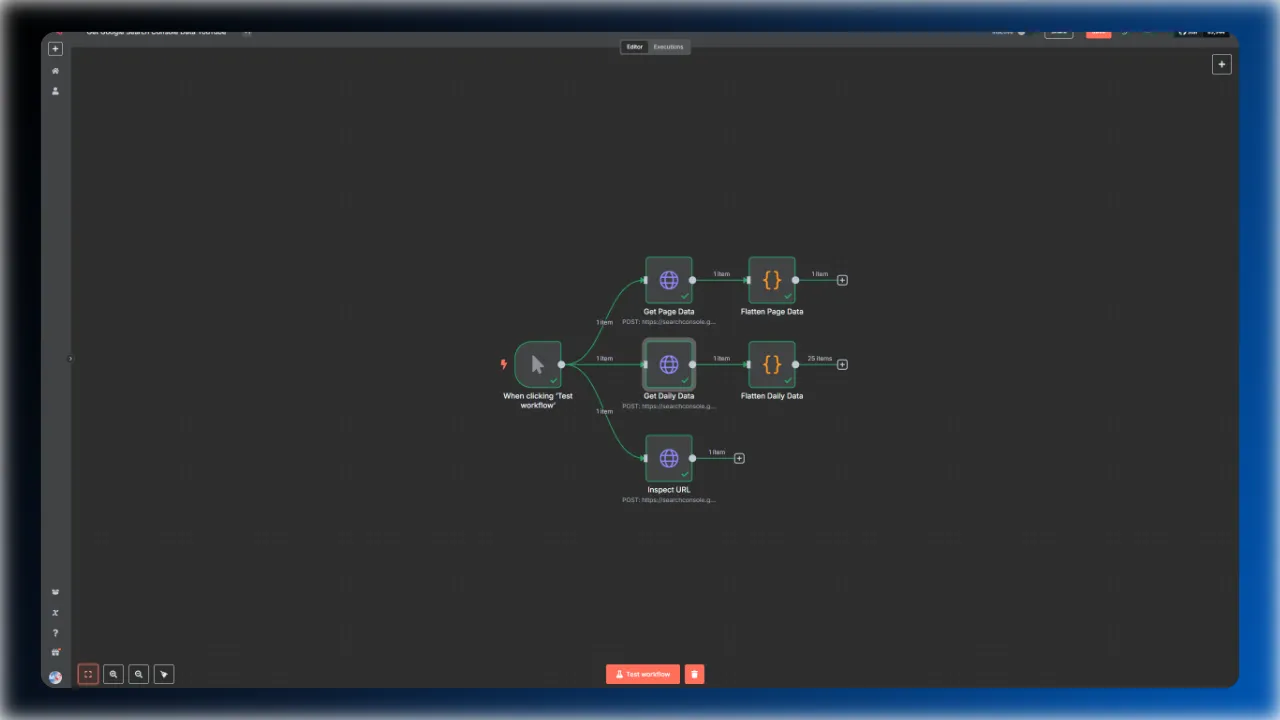Open the help question mark icon
The height and width of the screenshot is (720, 1280).
tap(55, 633)
